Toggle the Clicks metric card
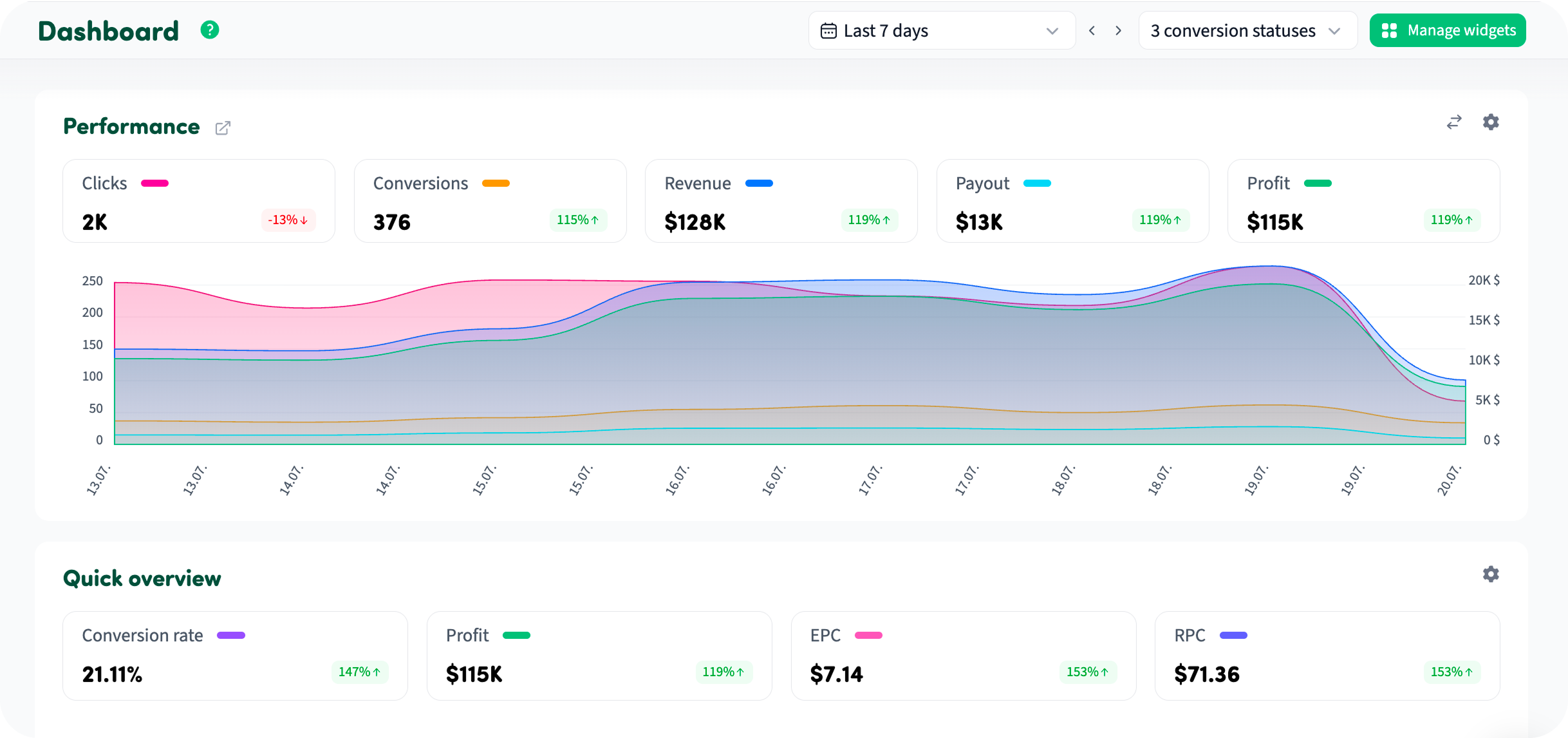This screenshot has height=738, width=1568. click(x=199, y=201)
